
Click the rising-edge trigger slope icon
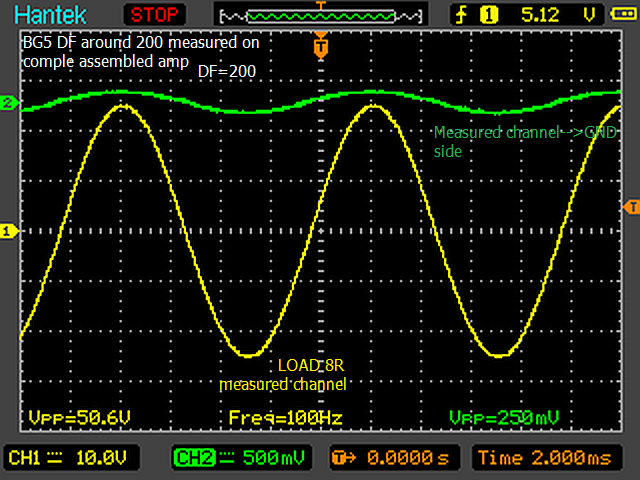461,16
